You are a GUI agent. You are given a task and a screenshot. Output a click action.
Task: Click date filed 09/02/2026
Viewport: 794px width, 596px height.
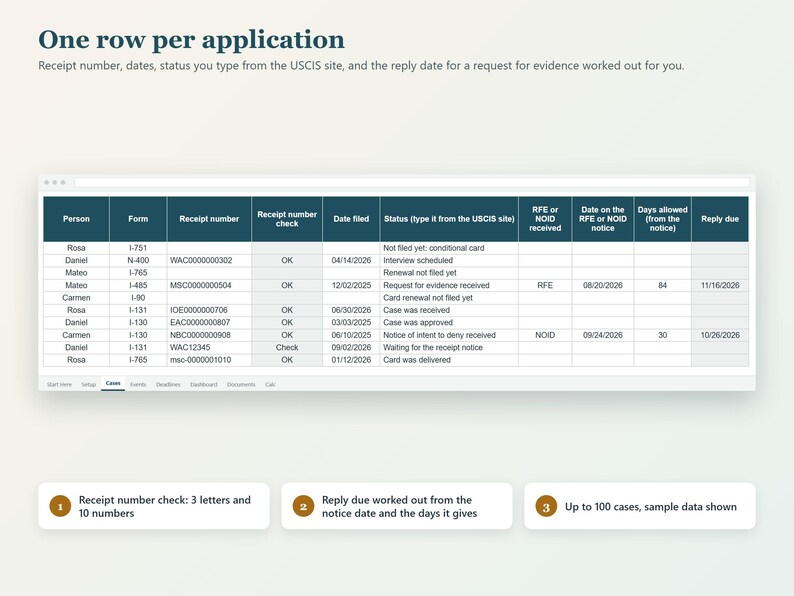pyautogui.click(x=351, y=347)
